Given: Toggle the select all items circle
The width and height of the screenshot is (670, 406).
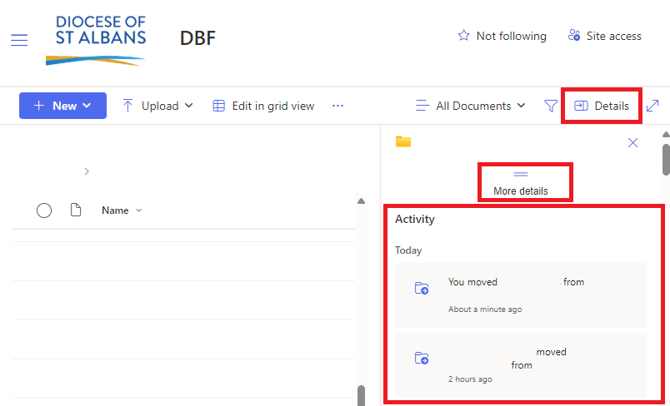Looking at the screenshot, I should pyautogui.click(x=44, y=210).
